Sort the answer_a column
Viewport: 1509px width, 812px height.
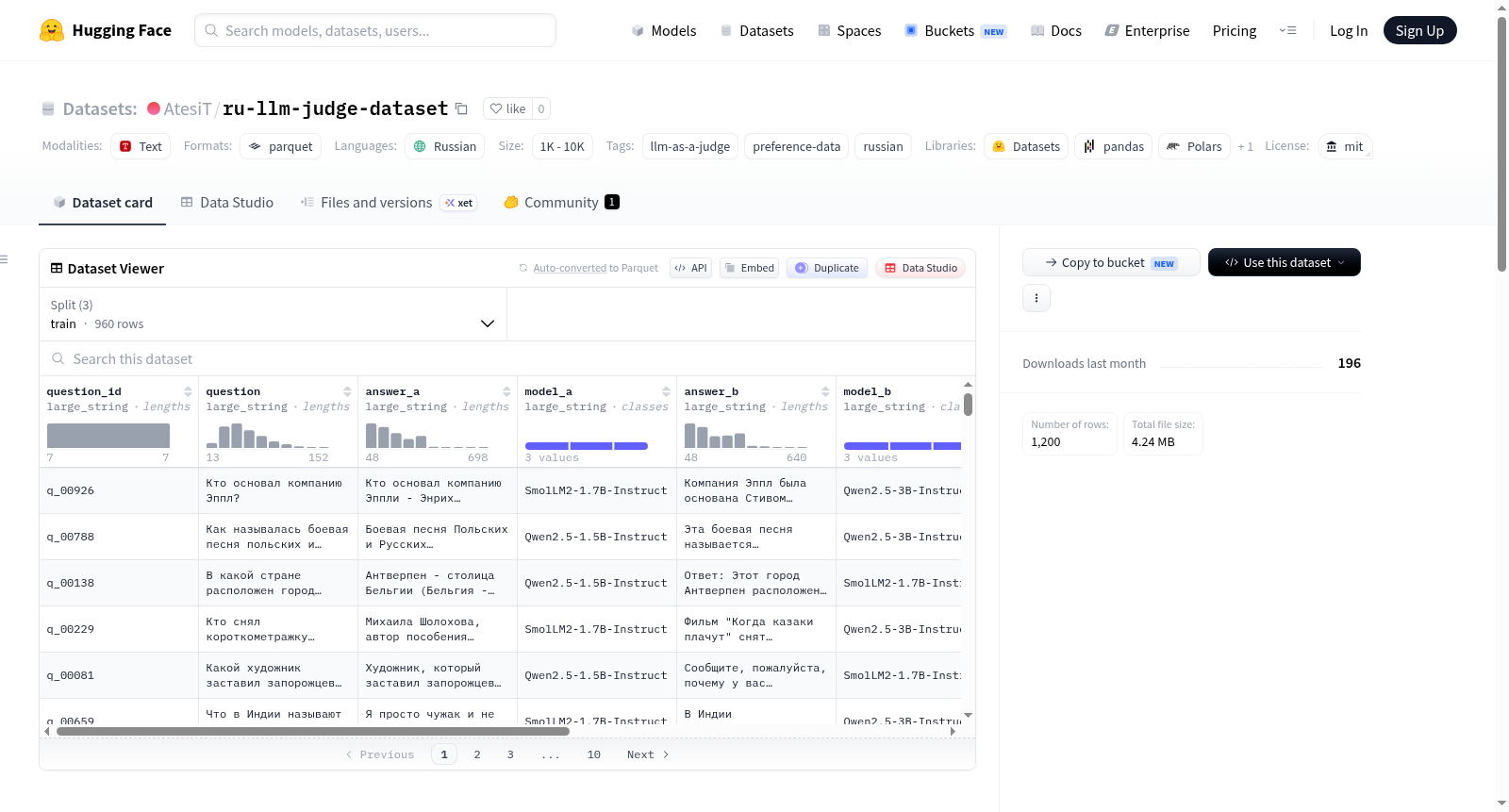[506, 391]
